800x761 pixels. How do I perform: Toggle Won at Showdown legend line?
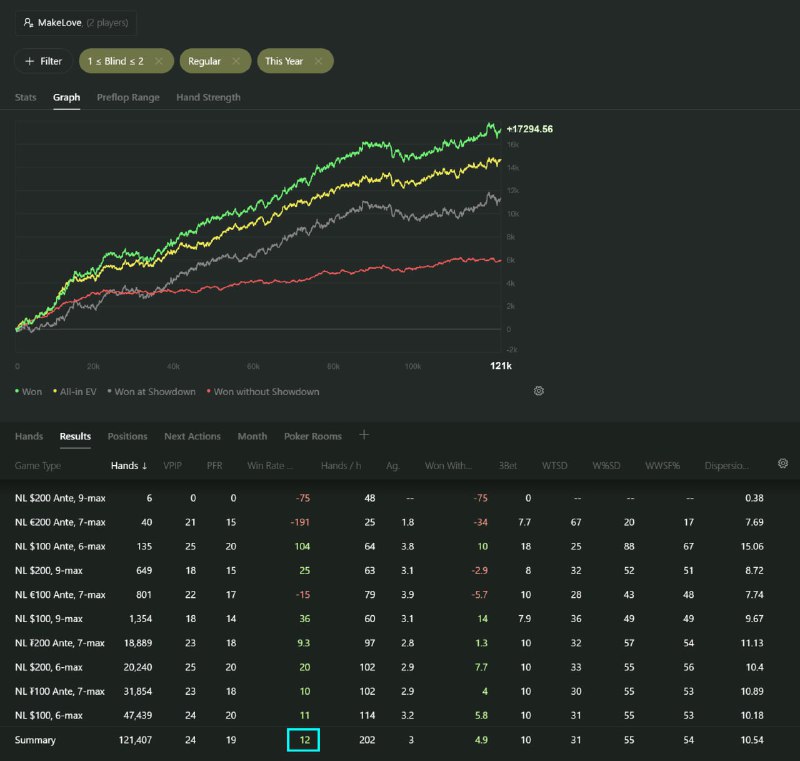point(153,392)
